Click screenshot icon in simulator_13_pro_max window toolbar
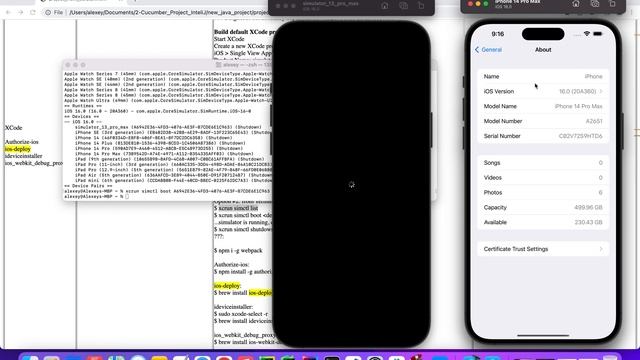 pos(403,6)
